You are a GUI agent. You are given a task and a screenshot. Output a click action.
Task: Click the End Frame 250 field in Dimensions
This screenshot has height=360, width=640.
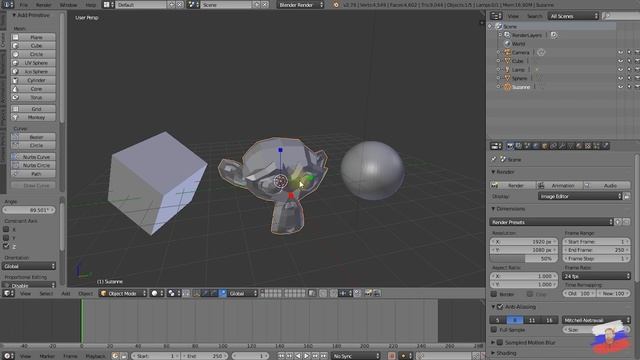[596, 250]
